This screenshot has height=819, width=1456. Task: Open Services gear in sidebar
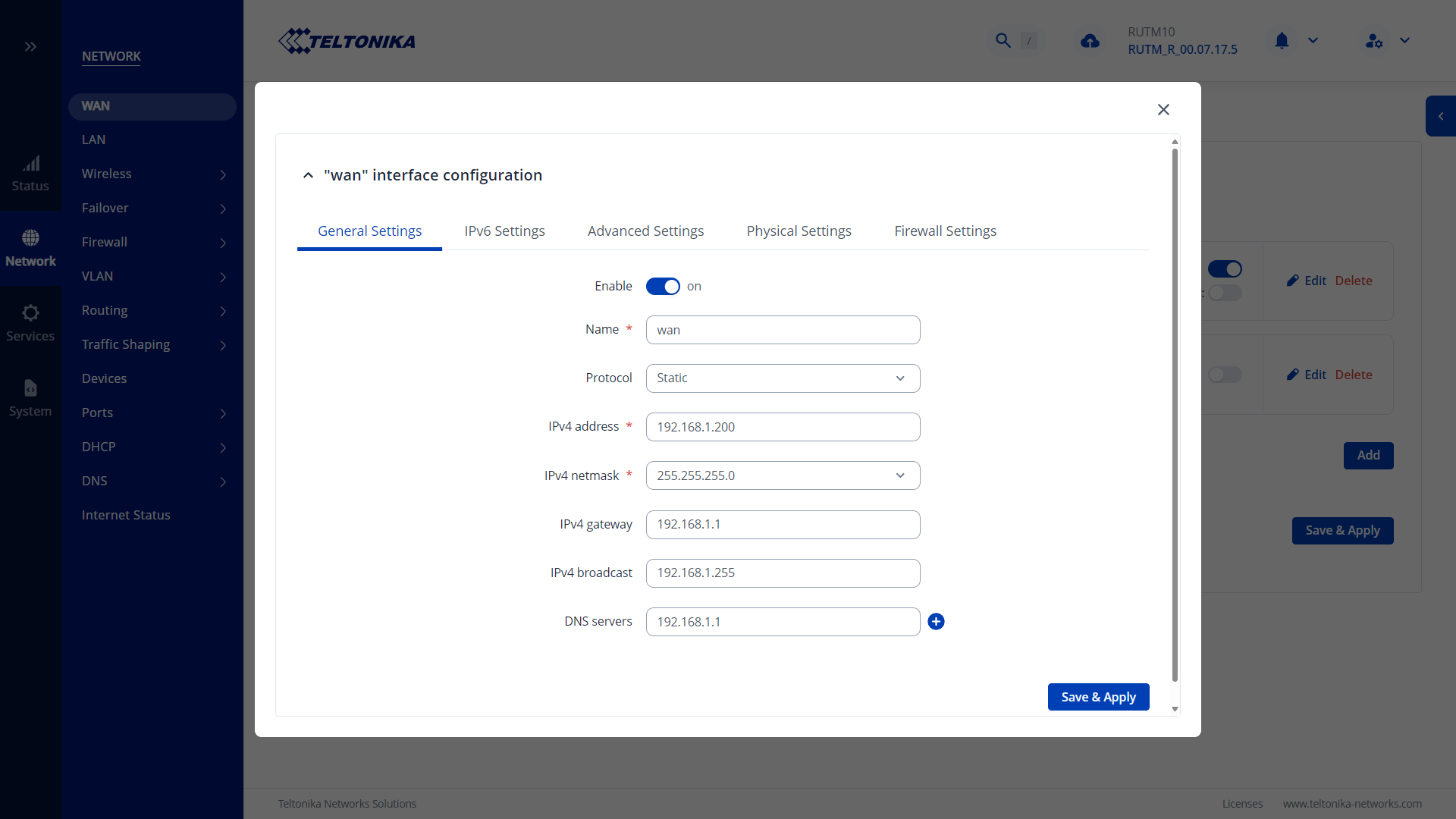click(30, 313)
